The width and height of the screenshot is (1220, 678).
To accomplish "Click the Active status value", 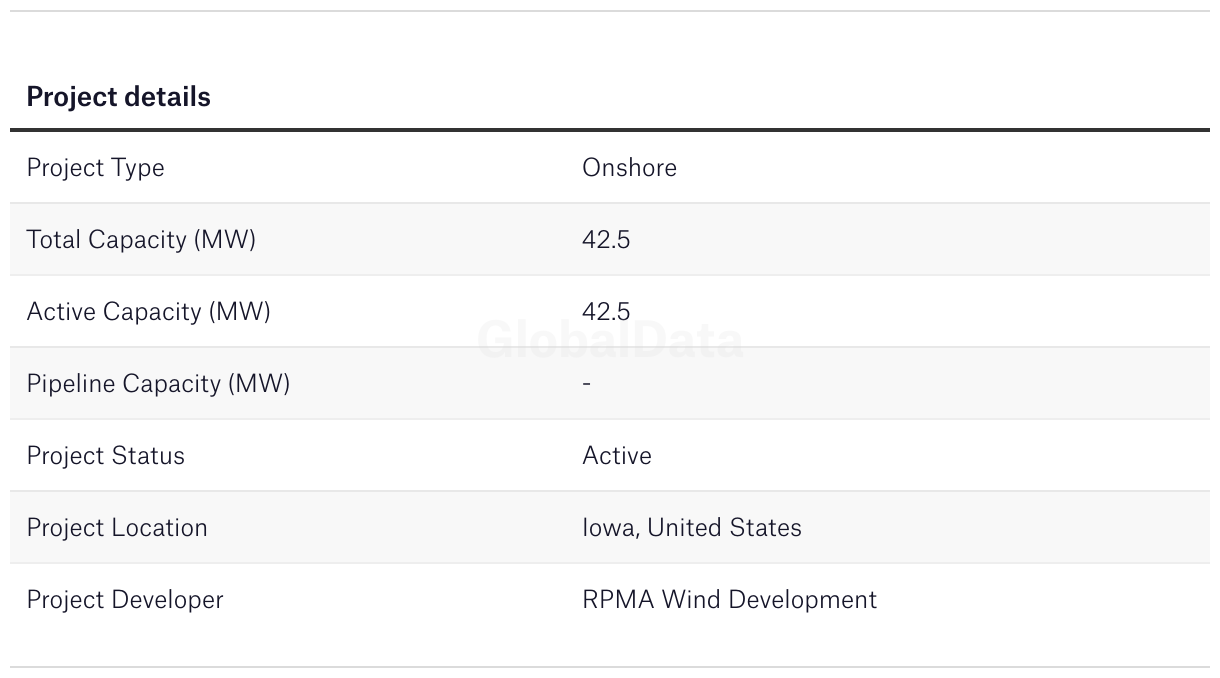I will (617, 456).
